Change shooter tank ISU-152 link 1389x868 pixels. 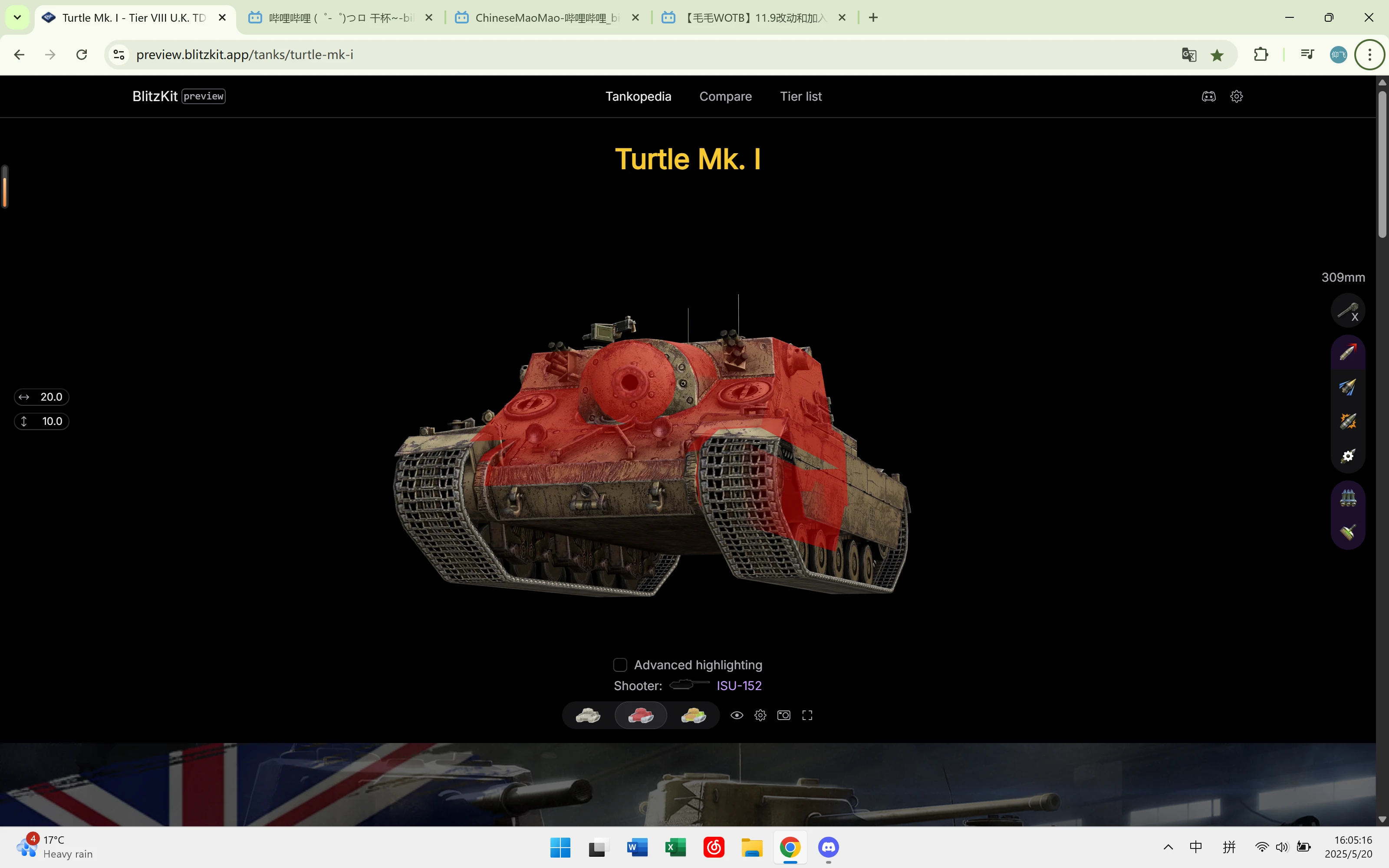click(739, 685)
